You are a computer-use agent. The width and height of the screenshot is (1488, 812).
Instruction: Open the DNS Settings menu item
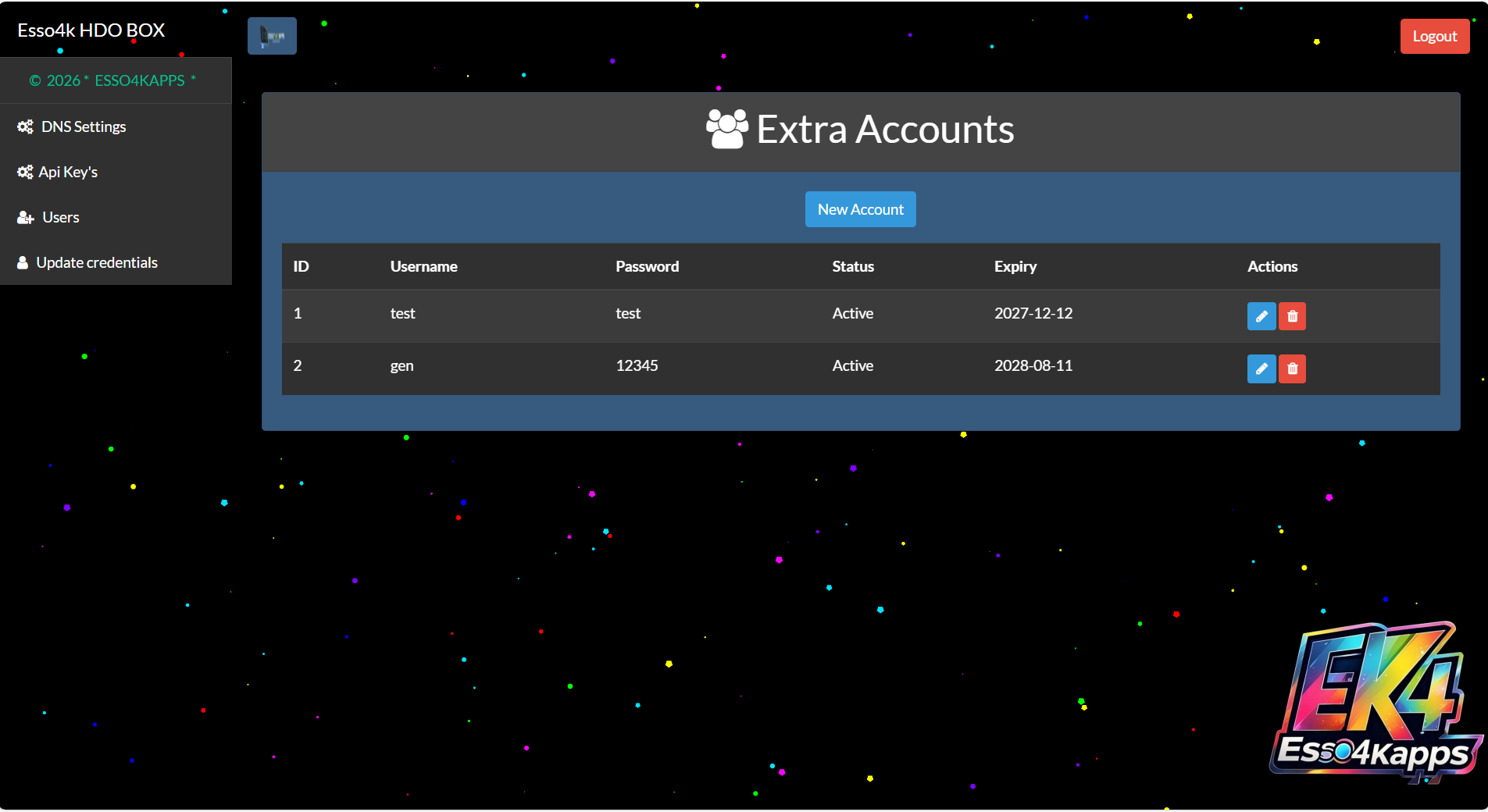point(83,126)
